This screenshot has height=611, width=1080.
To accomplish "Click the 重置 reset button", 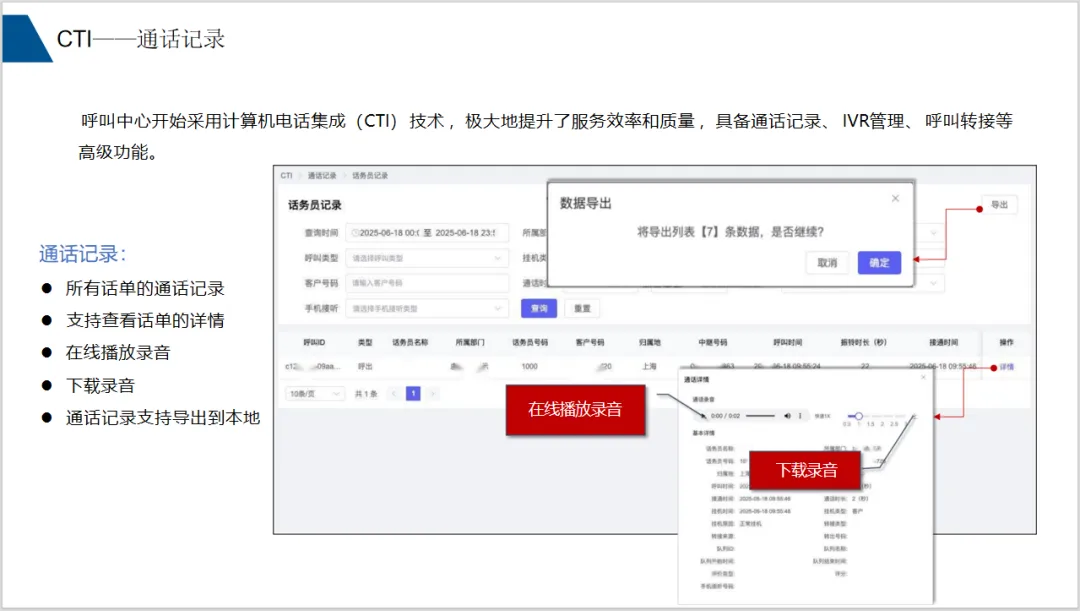I will [582, 309].
